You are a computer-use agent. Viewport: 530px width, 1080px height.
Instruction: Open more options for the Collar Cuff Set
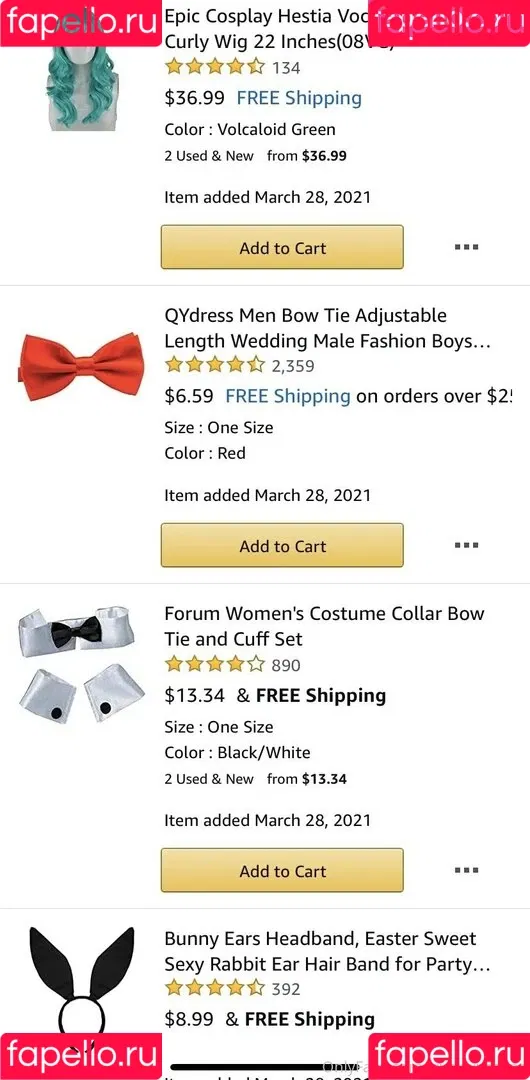pos(467,870)
